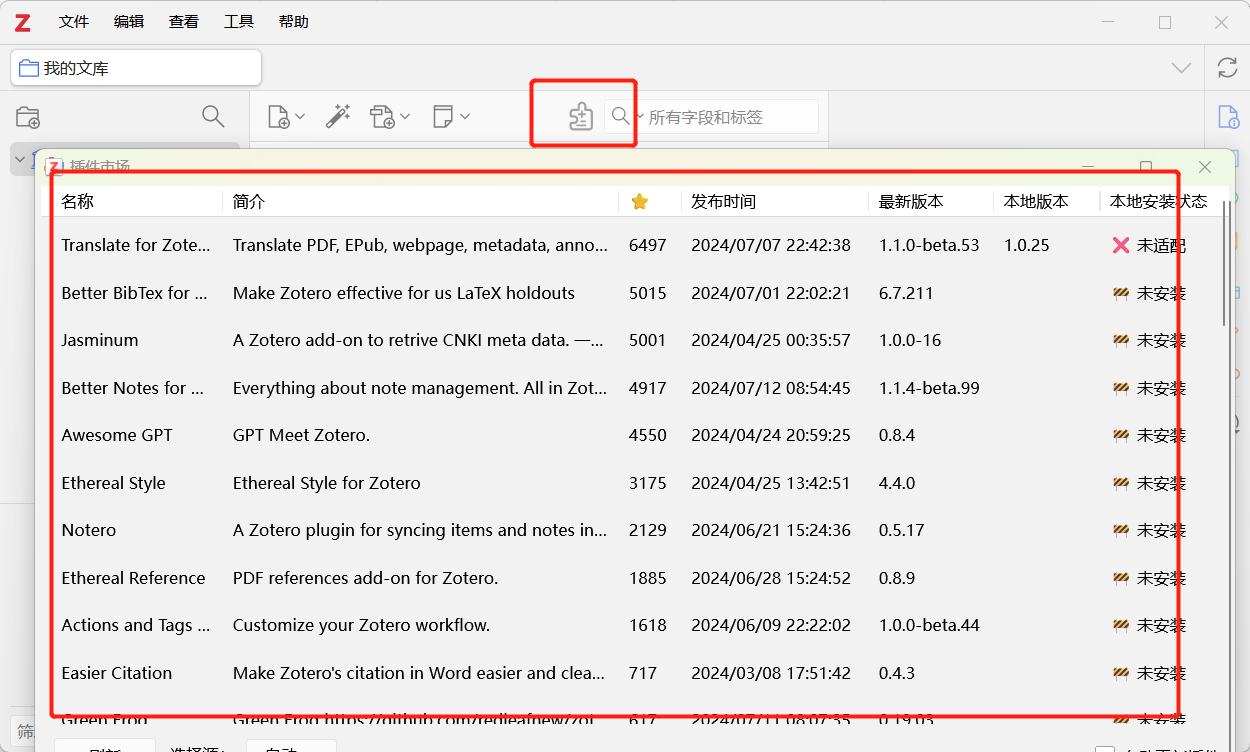Click the not-installed icon in the Easier Citation row

point(1121,673)
